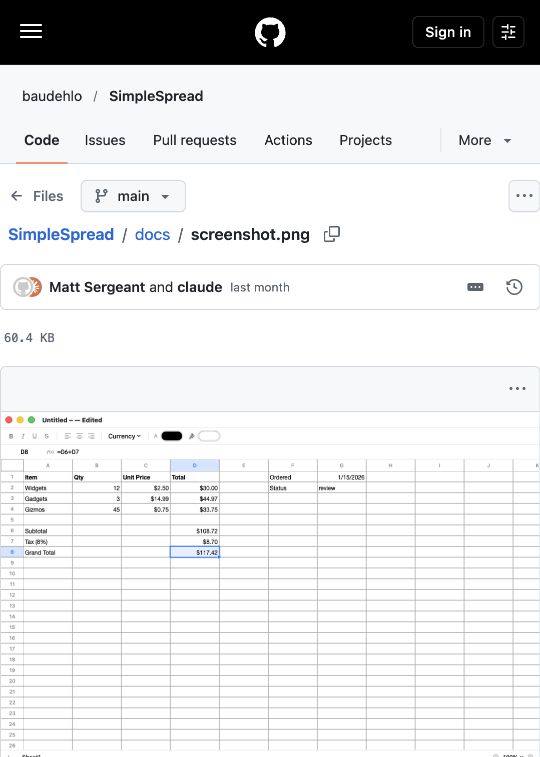Click 'Unit Price' header cell in preview
The height and width of the screenshot is (757, 540).
tap(146, 477)
